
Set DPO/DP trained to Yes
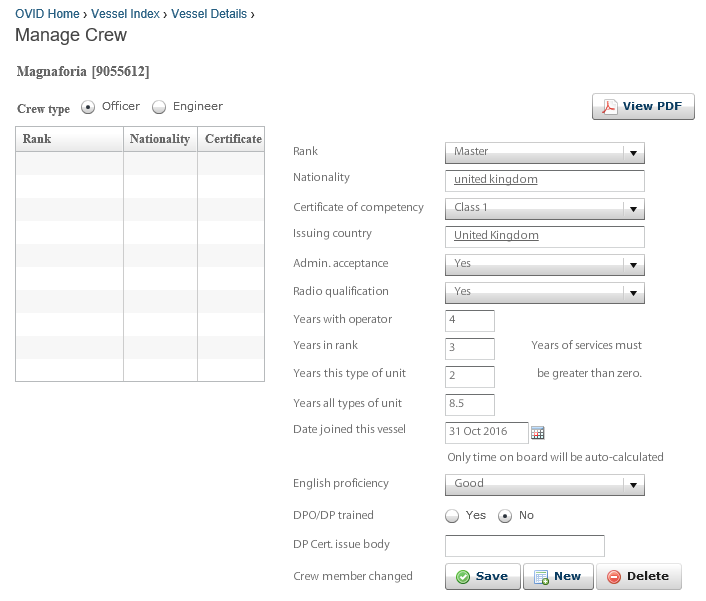tap(452, 516)
